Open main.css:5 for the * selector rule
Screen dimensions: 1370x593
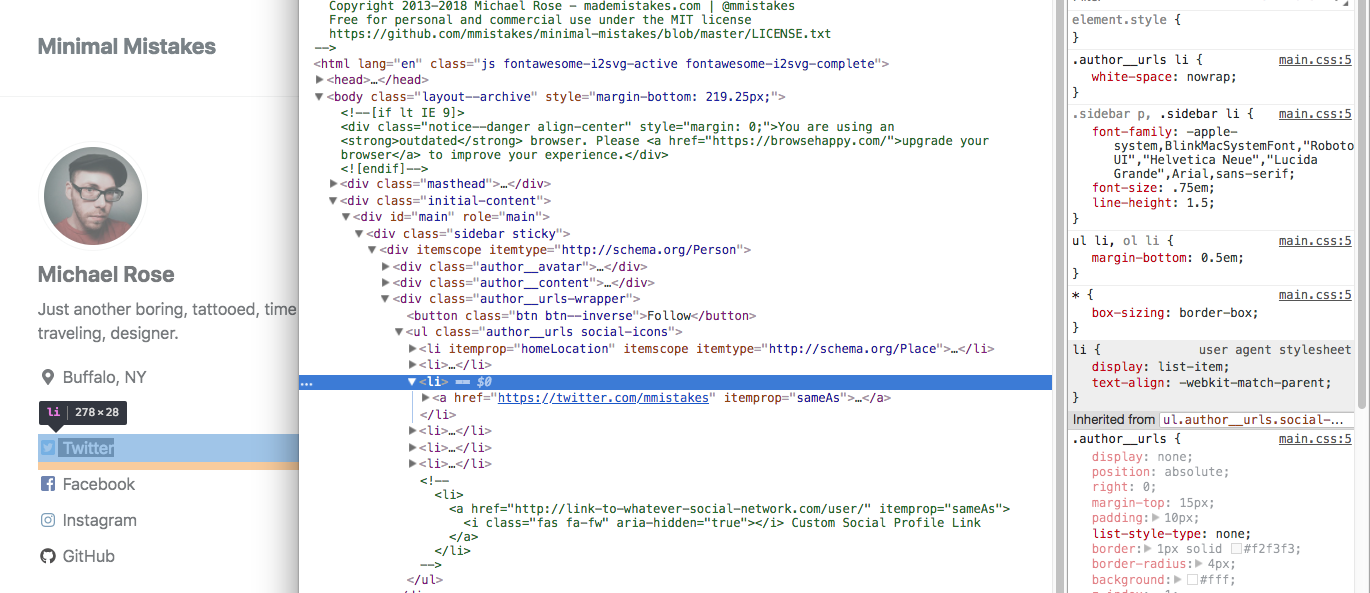pos(1315,295)
